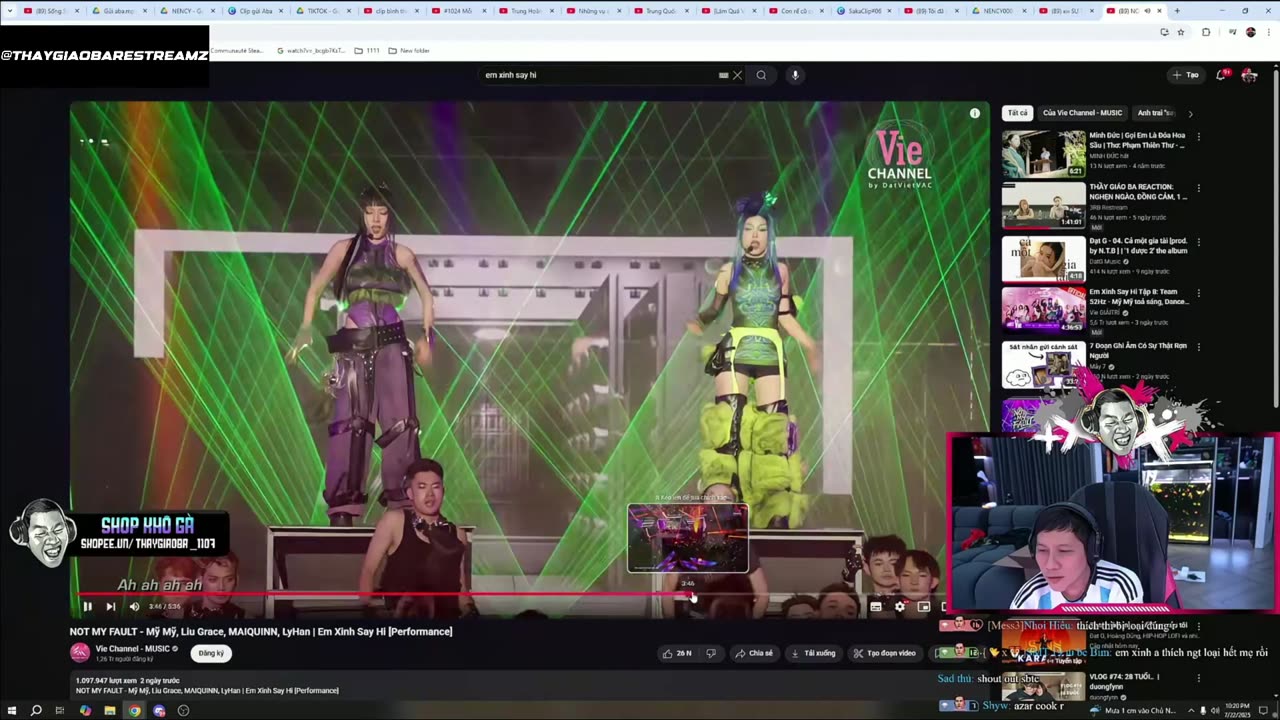The height and width of the screenshot is (720, 1280).
Task: Open video info card icon
Action: 975,113
